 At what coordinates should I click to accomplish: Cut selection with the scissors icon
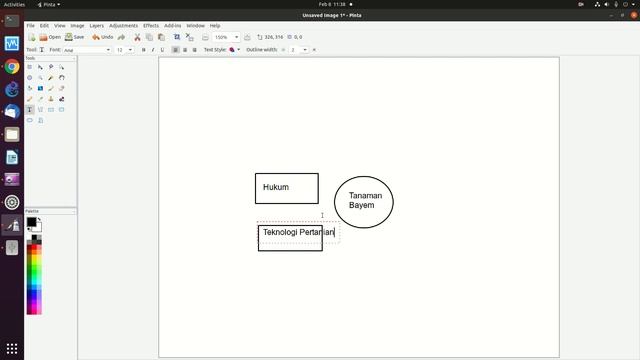pos(137,37)
